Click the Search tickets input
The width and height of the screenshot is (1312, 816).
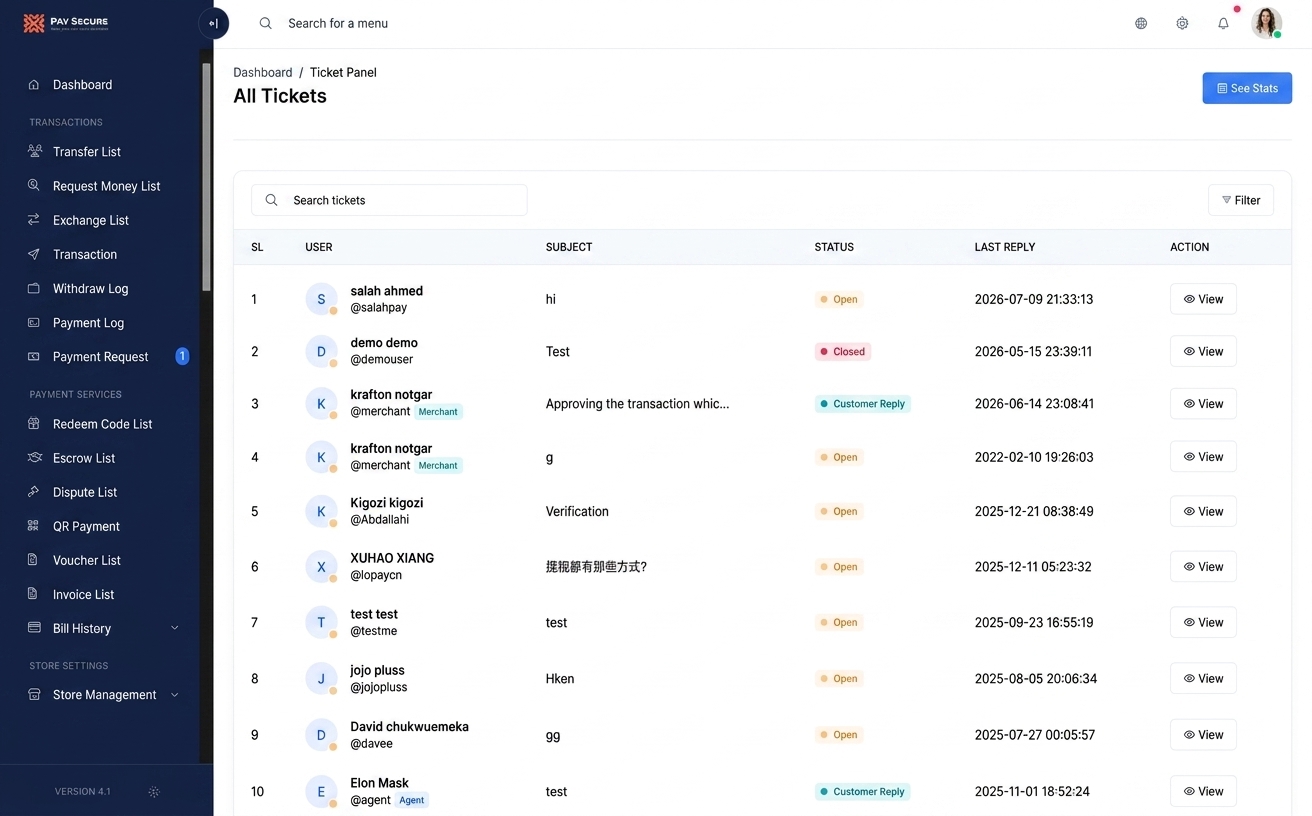pos(389,200)
